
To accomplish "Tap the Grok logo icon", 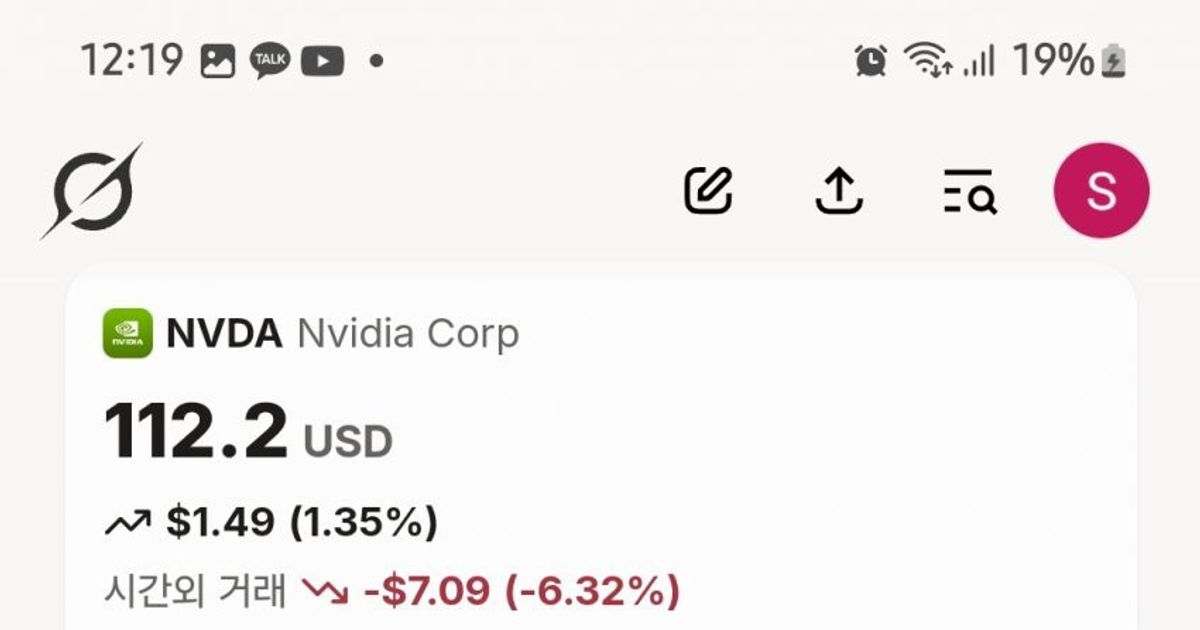I will coord(93,191).
